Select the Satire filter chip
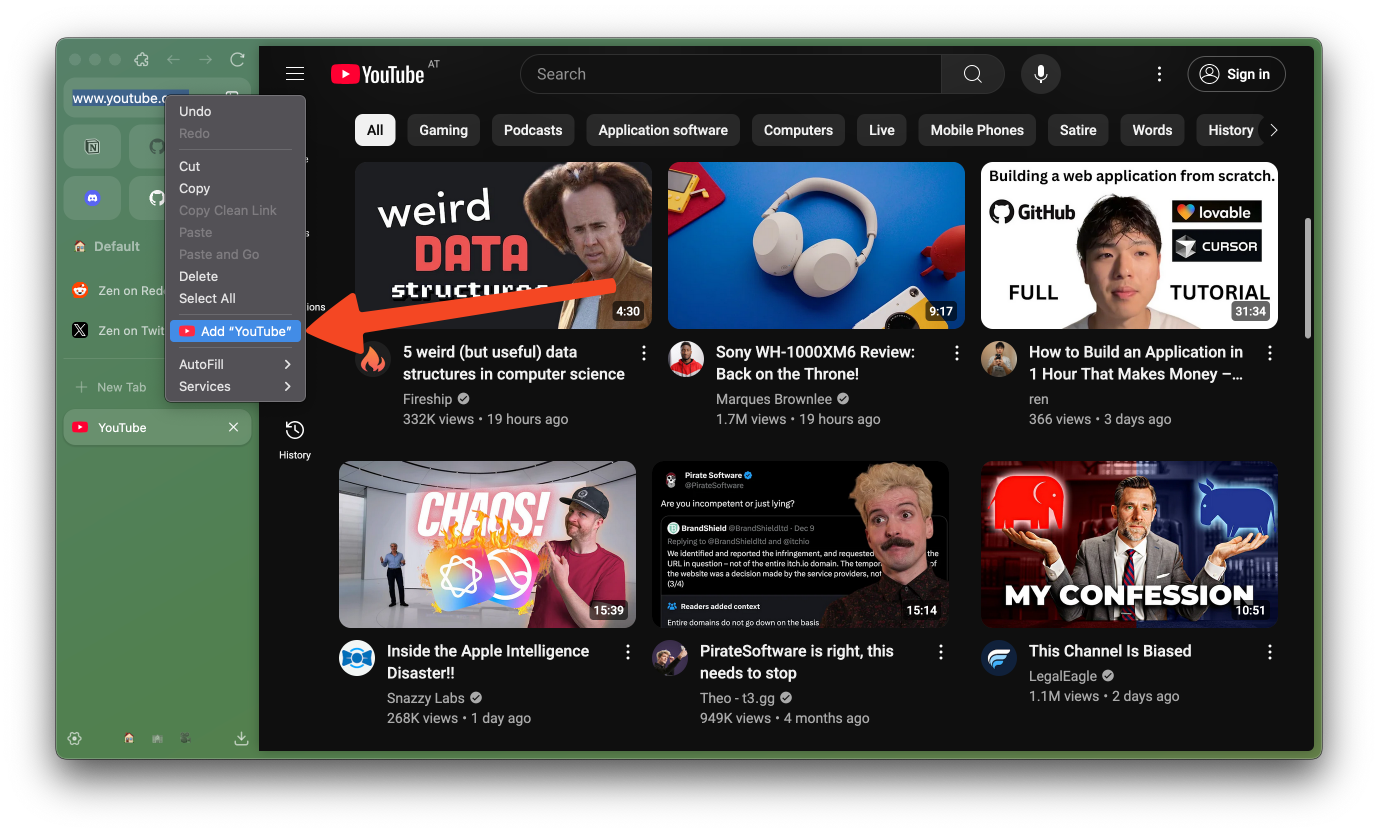The image size is (1378, 833). point(1078,130)
